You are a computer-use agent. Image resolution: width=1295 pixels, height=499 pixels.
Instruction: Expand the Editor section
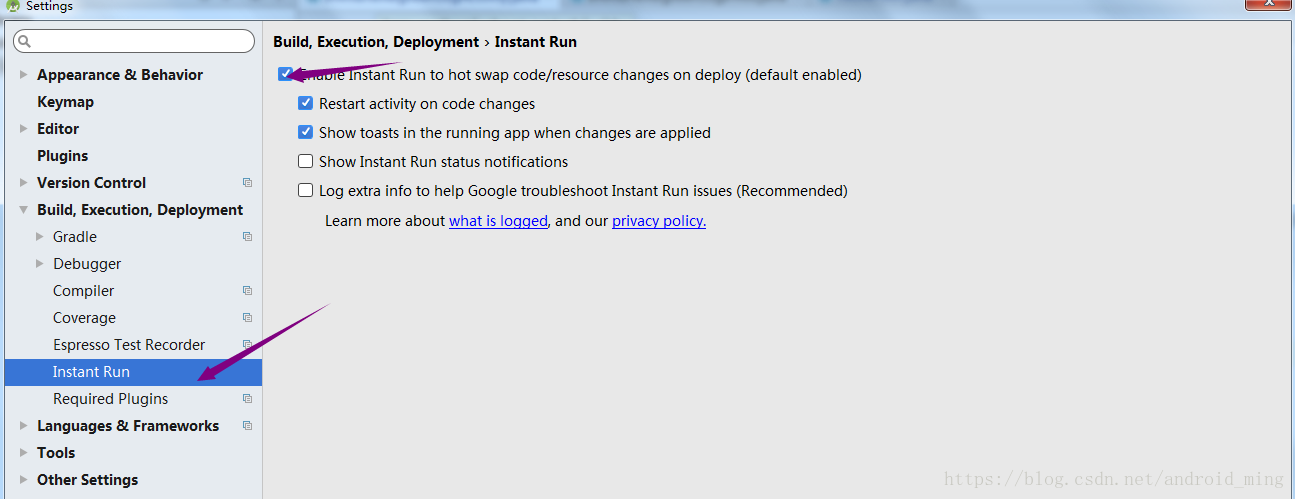[23, 129]
